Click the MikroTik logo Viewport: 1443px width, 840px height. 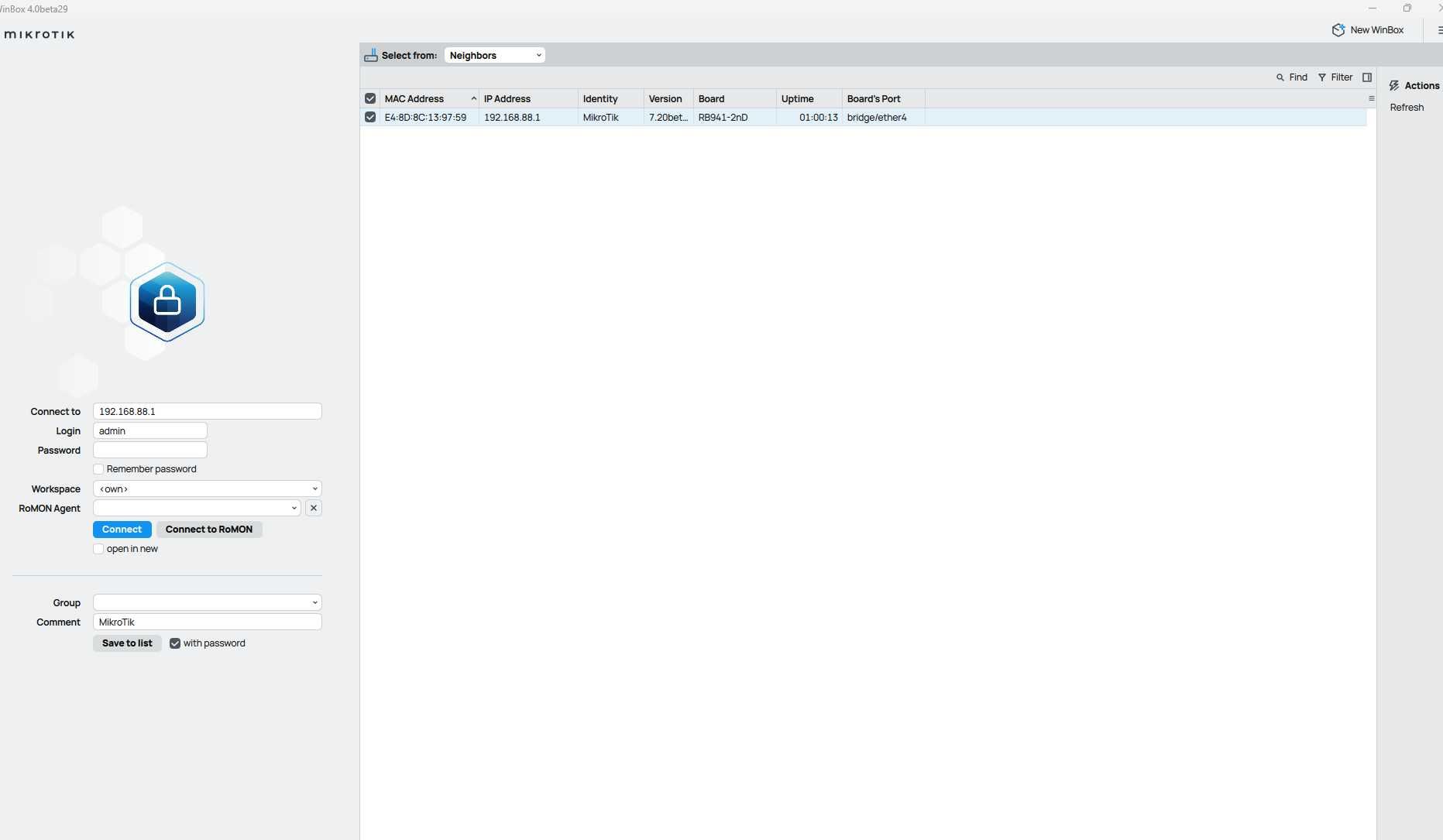(40, 35)
